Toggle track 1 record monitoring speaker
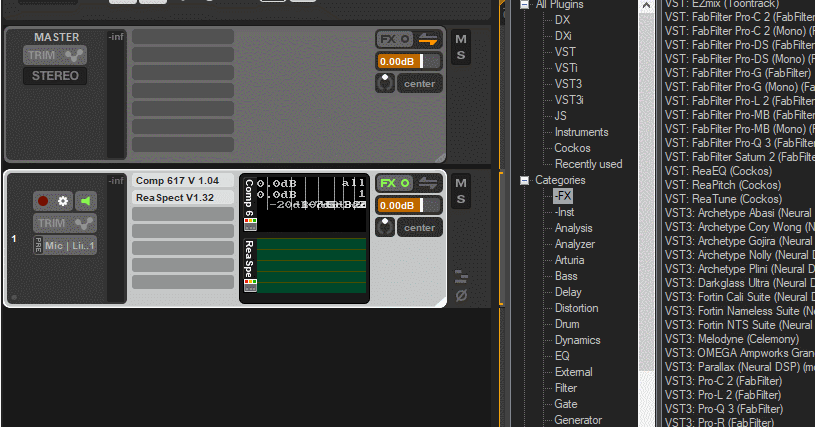The image size is (815, 427). 86,201
